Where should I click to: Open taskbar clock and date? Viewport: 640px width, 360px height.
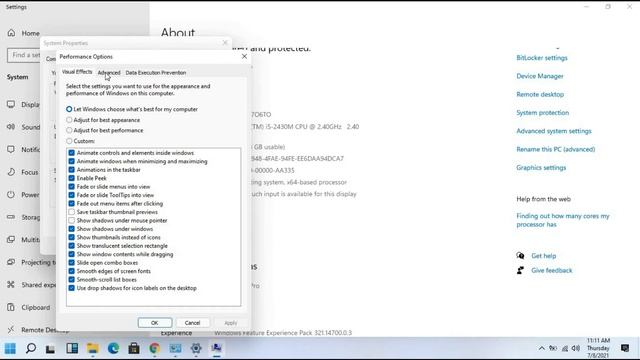pyautogui.click(x=598, y=348)
